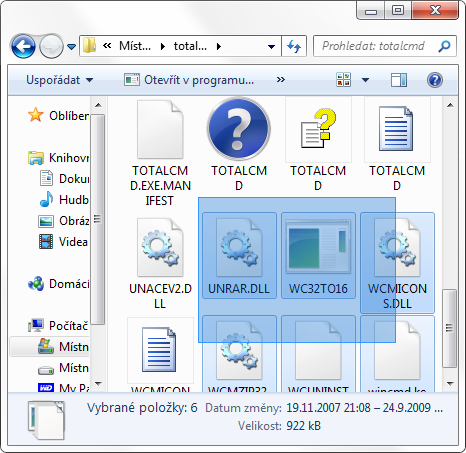Open Videa library

pos(63,242)
